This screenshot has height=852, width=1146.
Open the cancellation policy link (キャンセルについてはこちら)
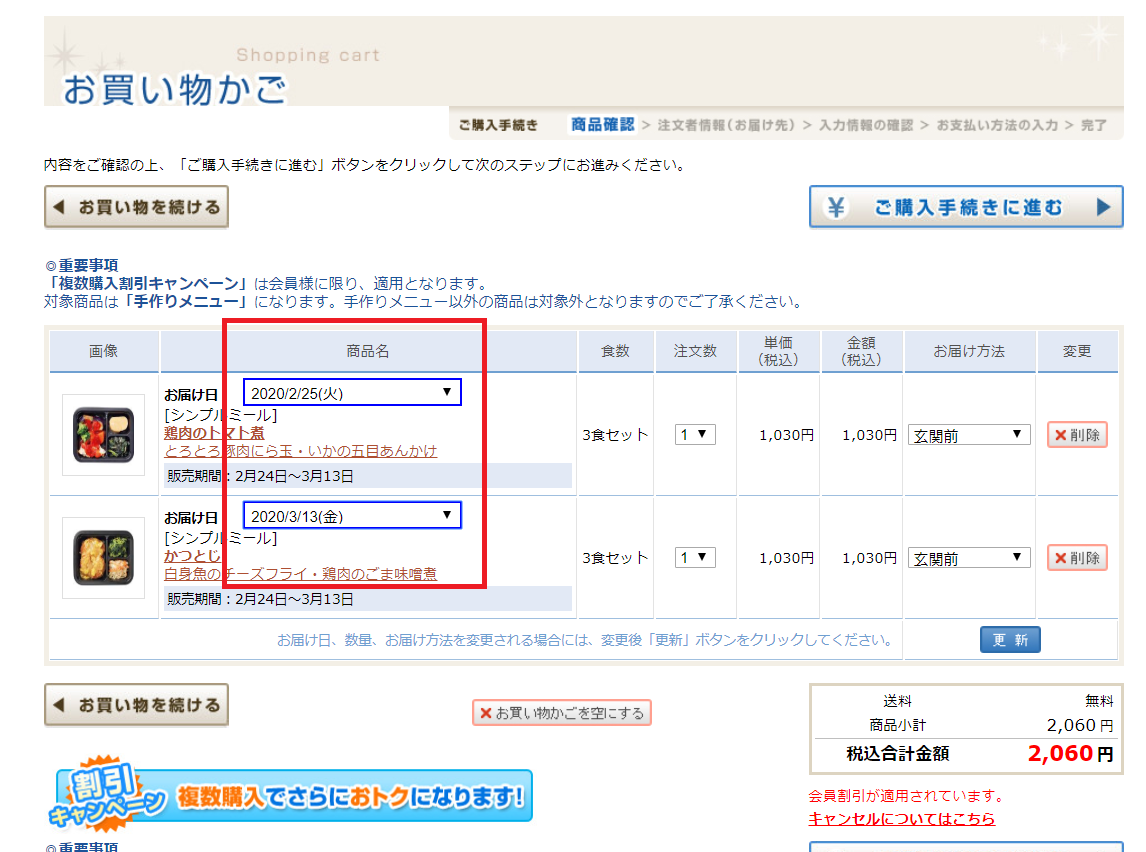pyautogui.click(x=901, y=819)
